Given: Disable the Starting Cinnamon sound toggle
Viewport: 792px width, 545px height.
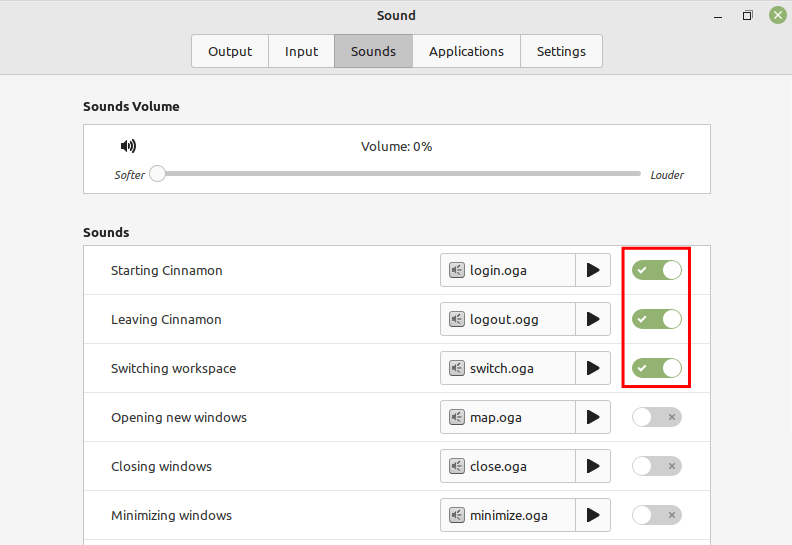Looking at the screenshot, I should click(x=657, y=270).
